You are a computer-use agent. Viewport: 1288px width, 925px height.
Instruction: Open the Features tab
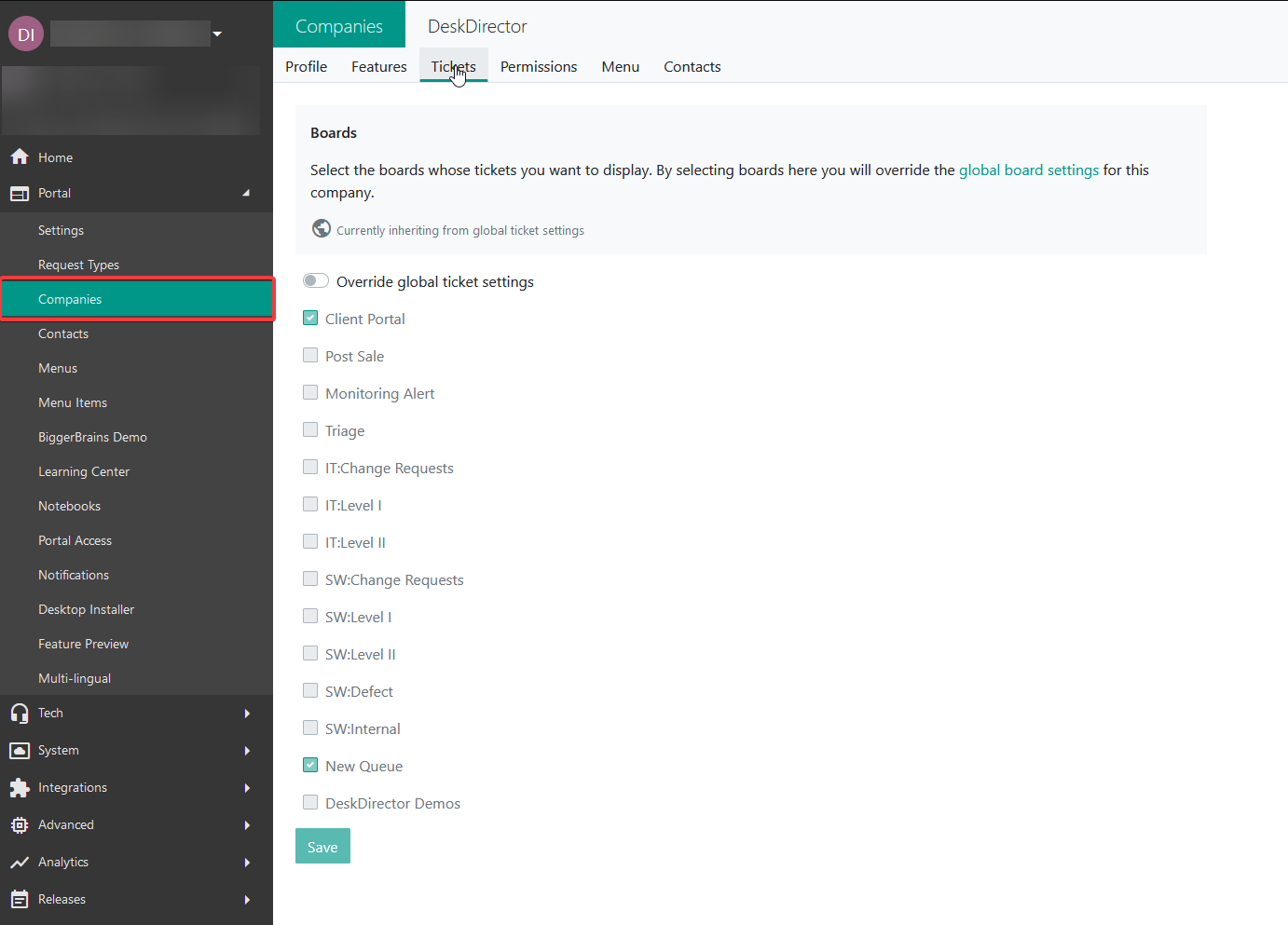pos(379,66)
